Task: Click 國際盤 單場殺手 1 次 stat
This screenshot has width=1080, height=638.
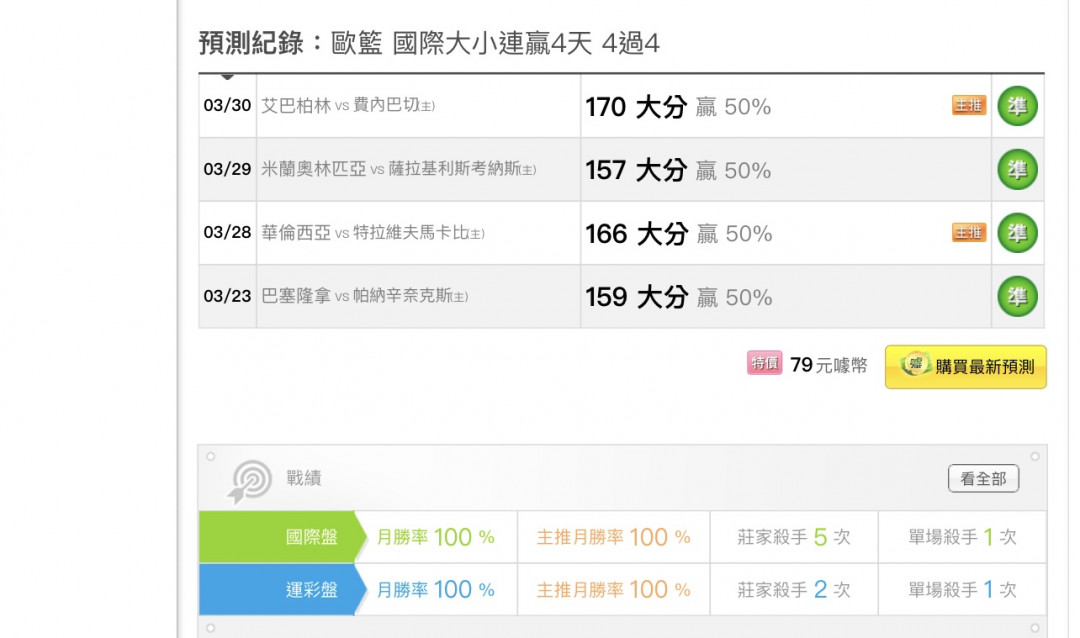Action: coord(962,537)
